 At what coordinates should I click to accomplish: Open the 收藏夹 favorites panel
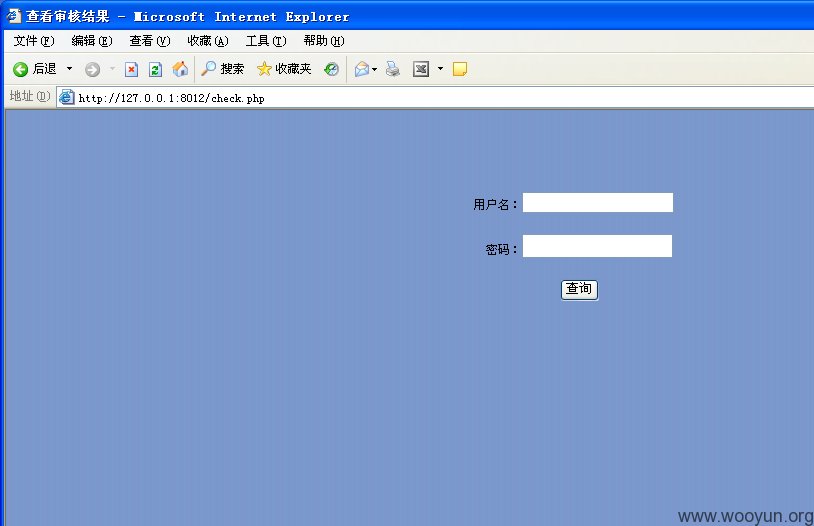tap(284, 69)
